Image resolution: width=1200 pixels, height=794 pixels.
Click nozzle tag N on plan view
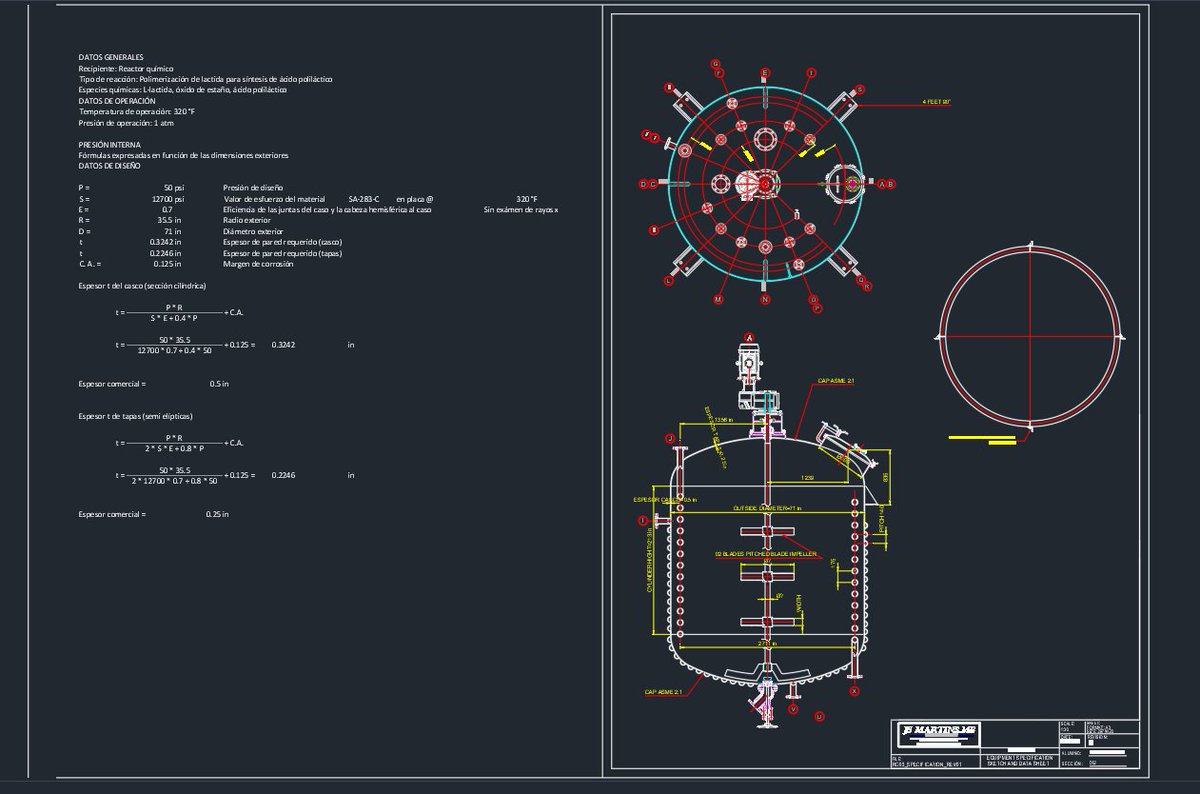765,299
